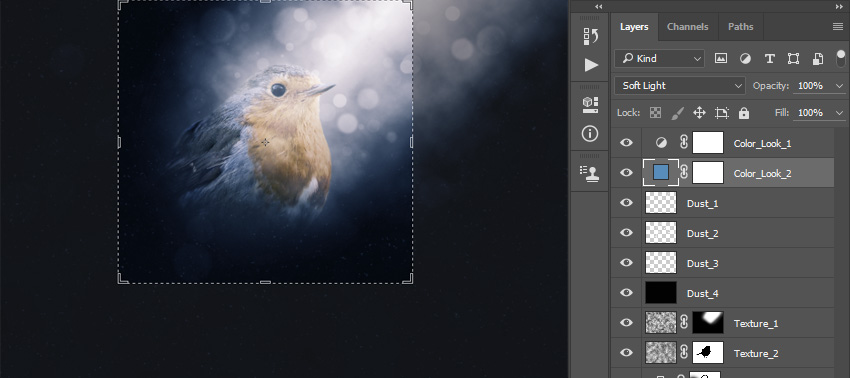Hide the Color_Look_1 layer
The width and height of the screenshot is (850, 378).
click(626, 143)
